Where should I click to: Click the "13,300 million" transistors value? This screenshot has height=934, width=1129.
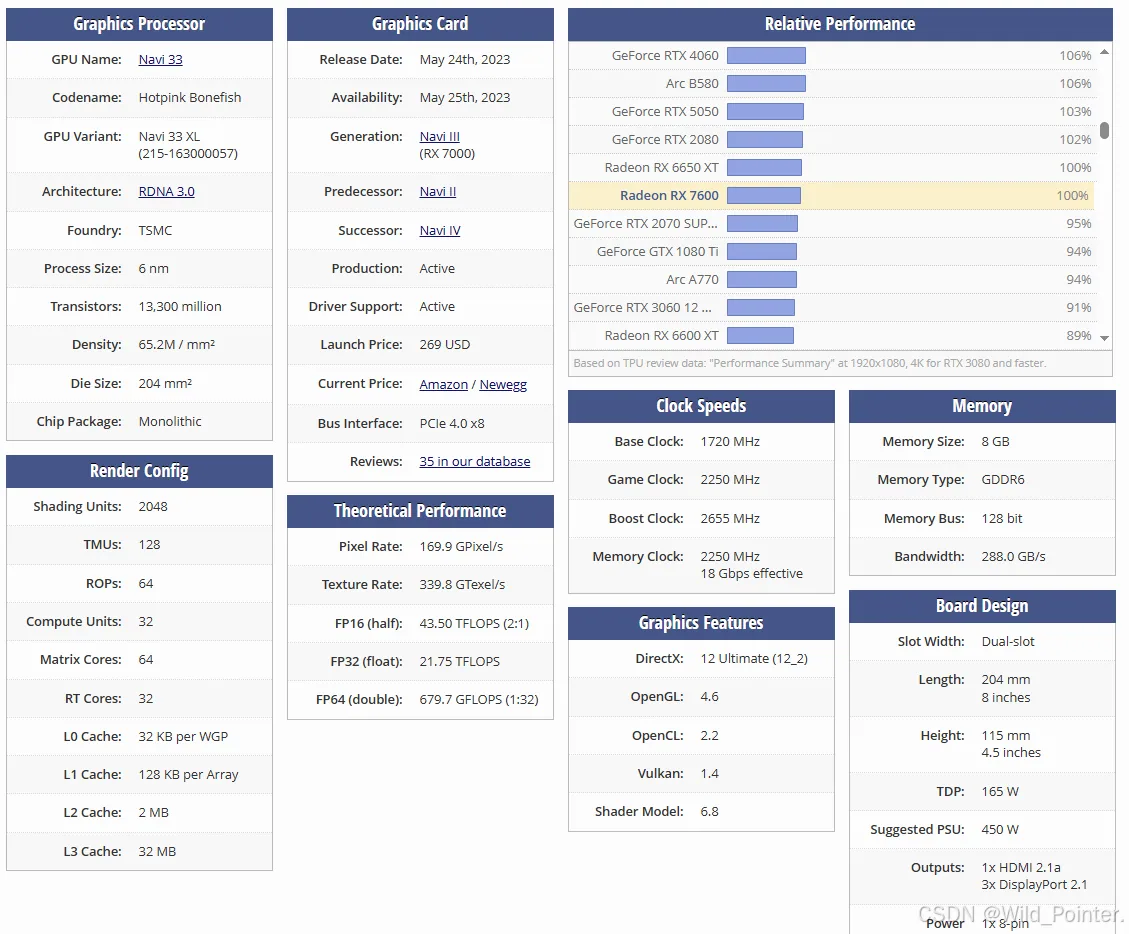(180, 307)
